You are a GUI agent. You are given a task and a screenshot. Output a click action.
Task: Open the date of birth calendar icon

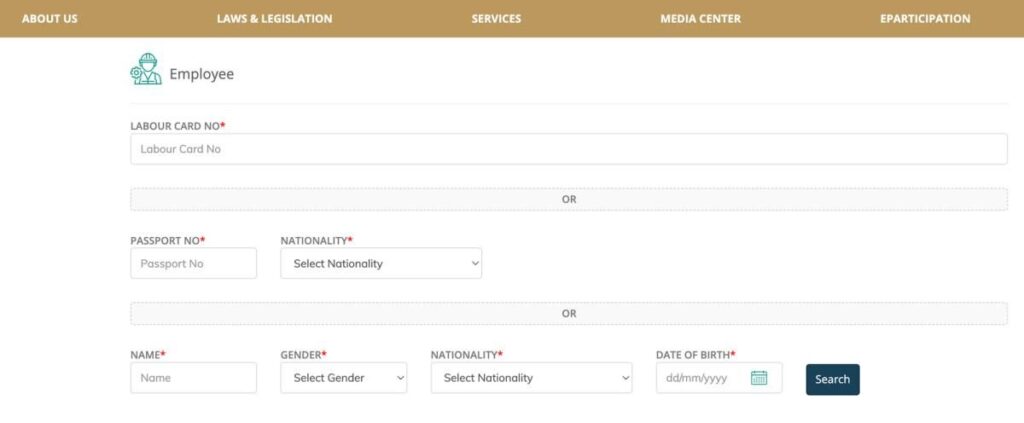758,378
